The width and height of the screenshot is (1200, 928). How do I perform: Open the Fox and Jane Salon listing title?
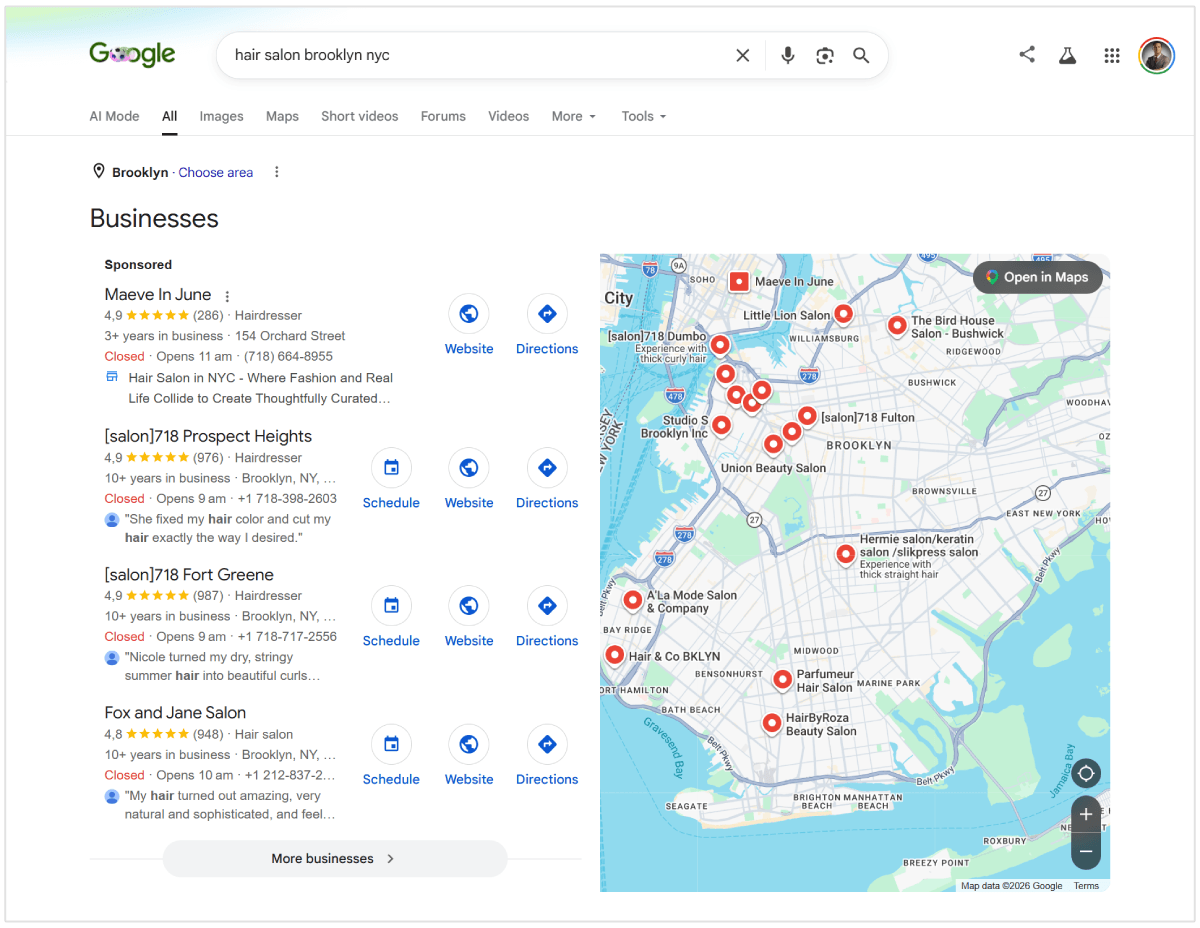point(175,712)
